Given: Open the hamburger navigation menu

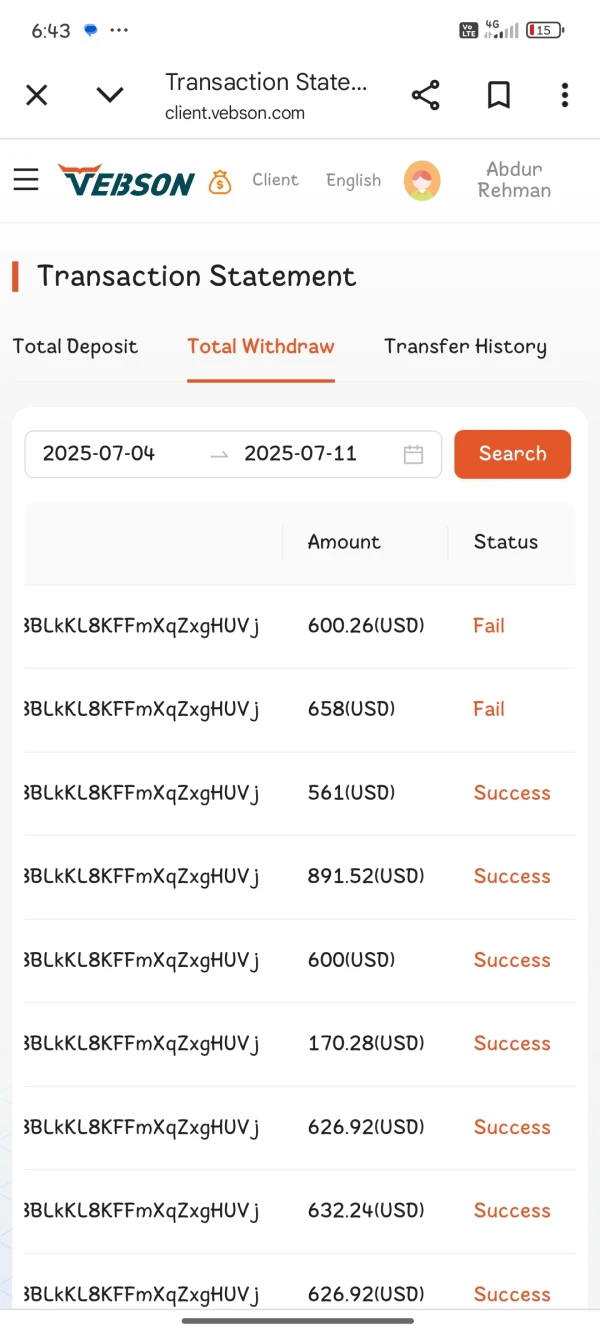Looking at the screenshot, I should coord(26,180).
